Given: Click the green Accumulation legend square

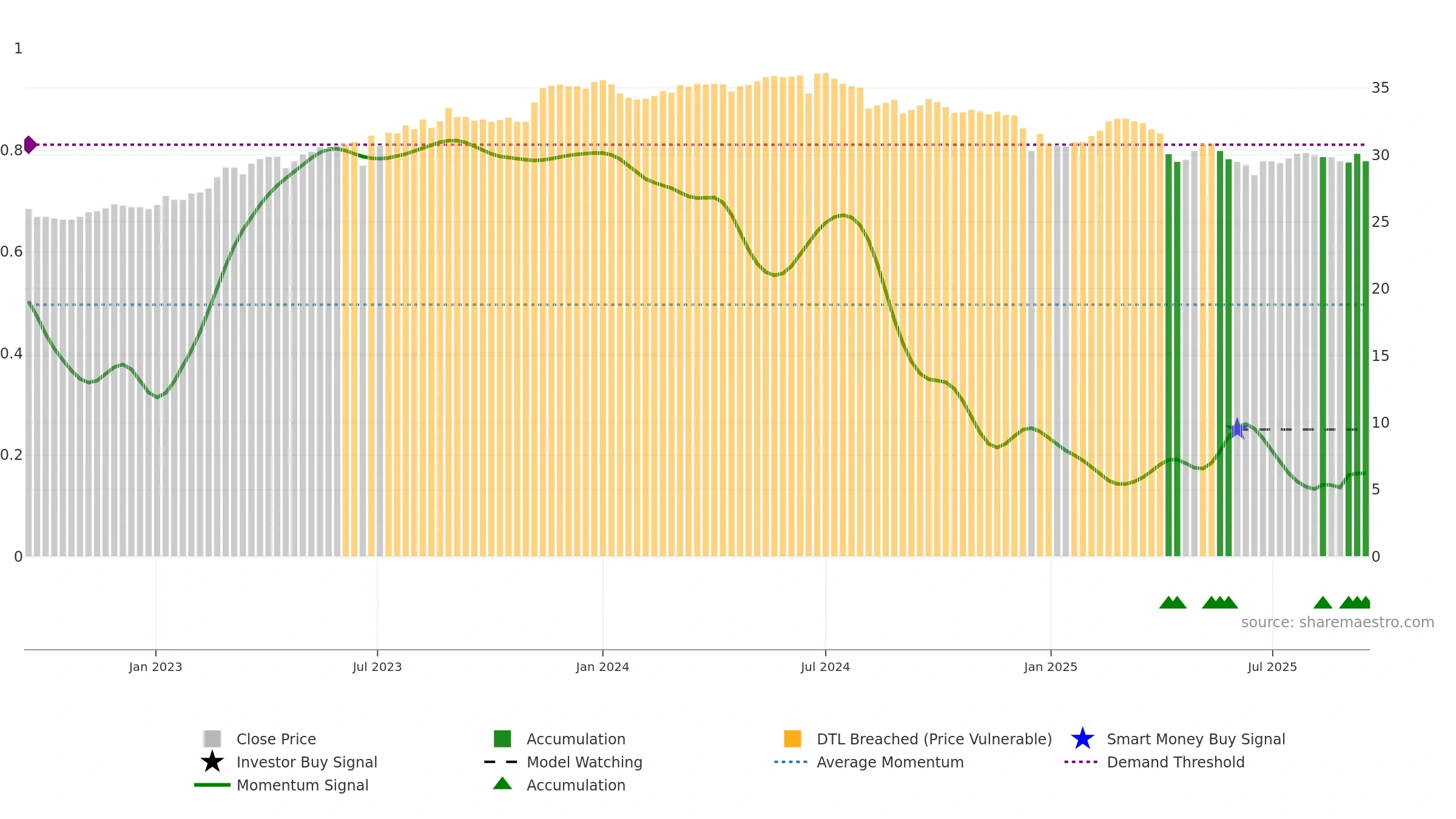Looking at the screenshot, I should pyautogui.click(x=502, y=739).
